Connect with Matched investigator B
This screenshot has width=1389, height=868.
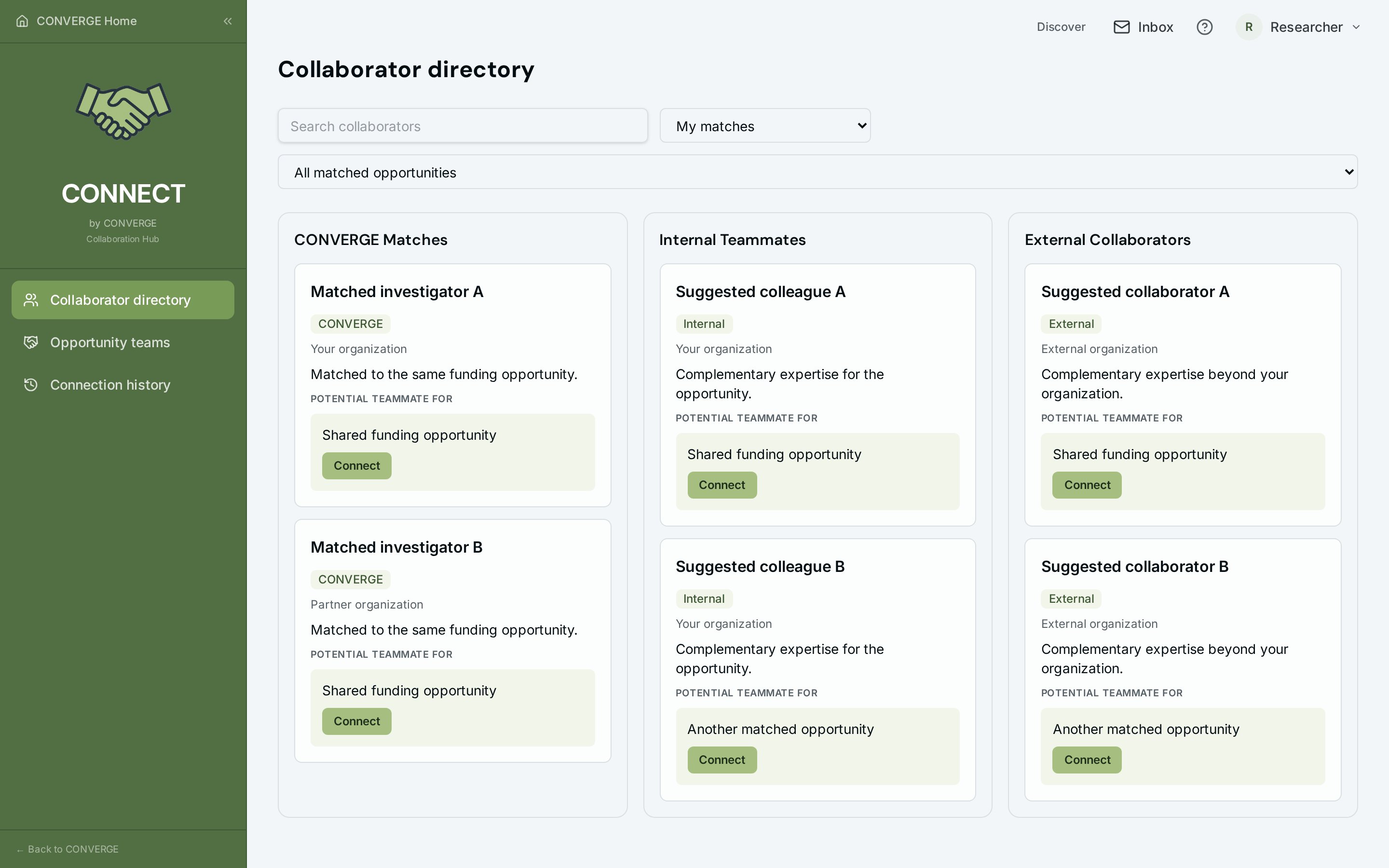click(x=356, y=721)
